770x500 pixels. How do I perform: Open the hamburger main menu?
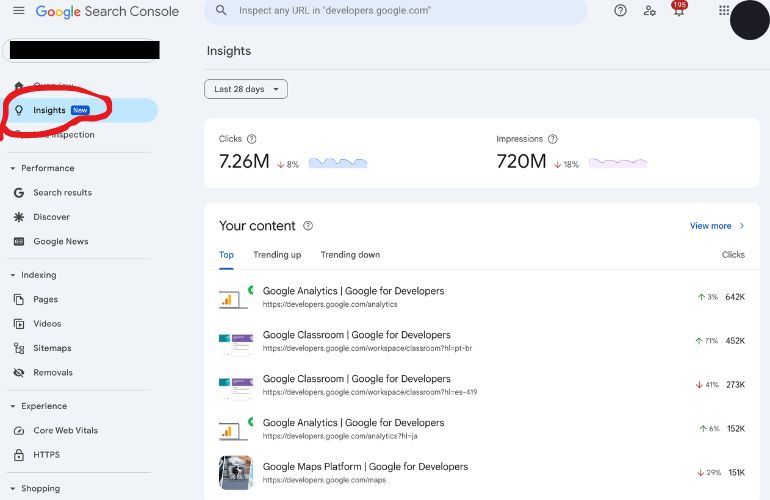coord(19,10)
